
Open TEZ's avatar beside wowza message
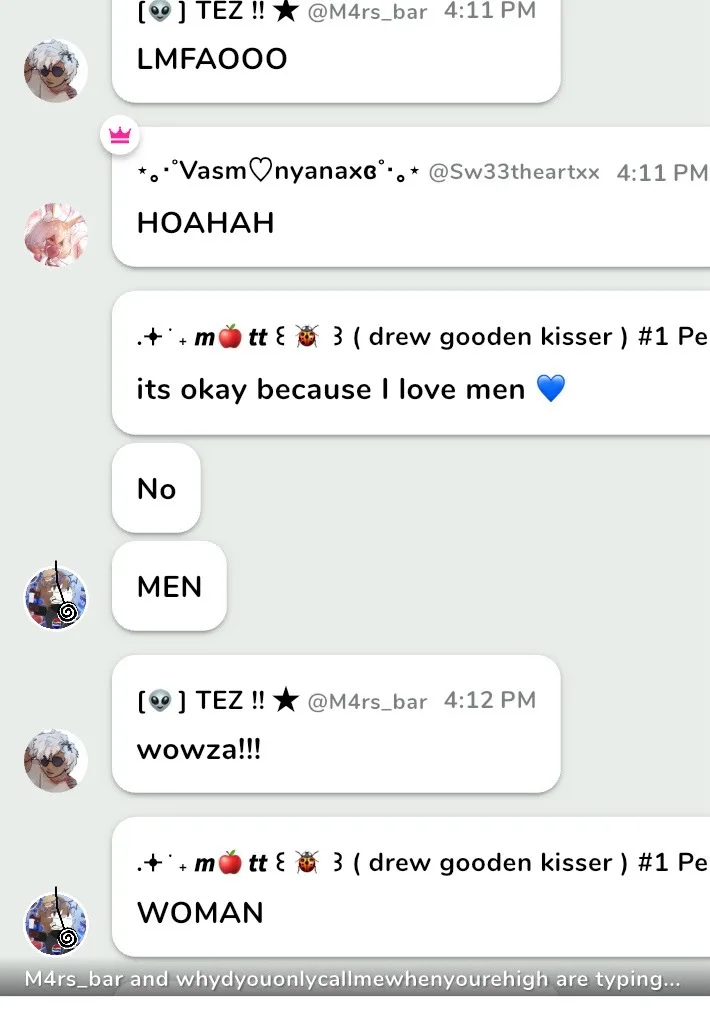click(56, 761)
